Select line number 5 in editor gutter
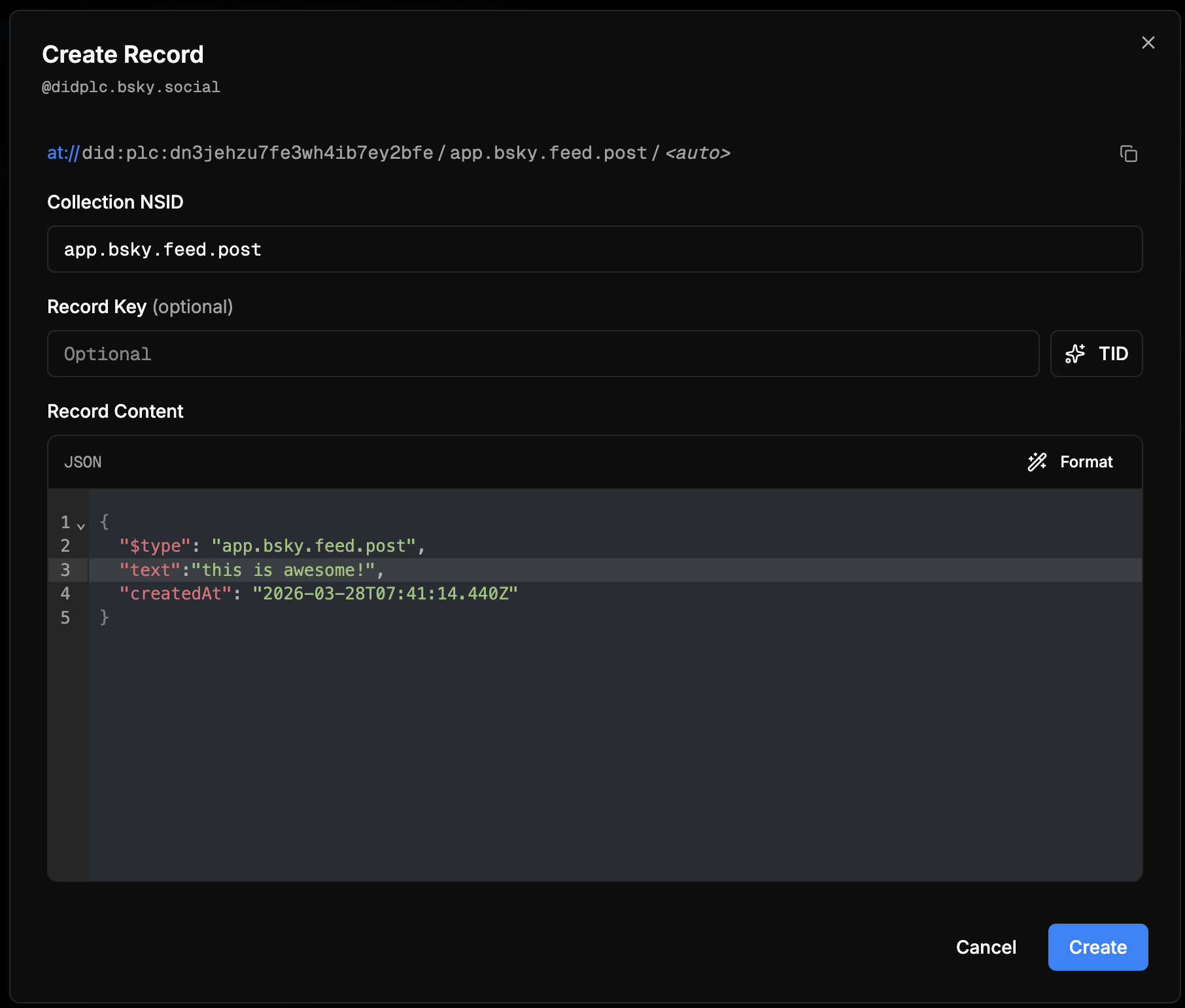Viewport: 1185px width, 1008px height. 65,618
